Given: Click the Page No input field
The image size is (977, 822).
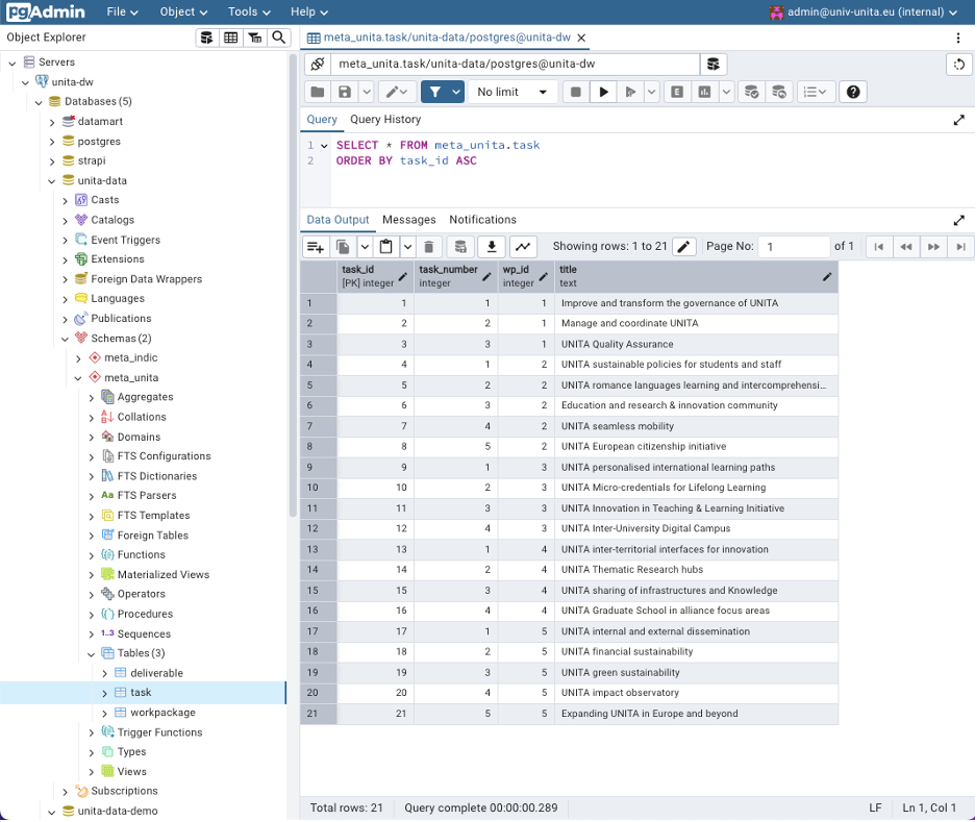Looking at the screenshot, I should [794, 247].
